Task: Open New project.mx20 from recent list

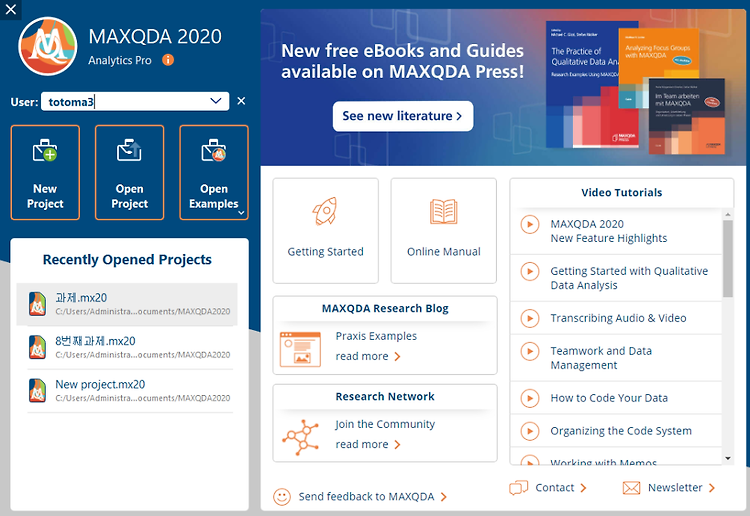Action: pos(130,391)
